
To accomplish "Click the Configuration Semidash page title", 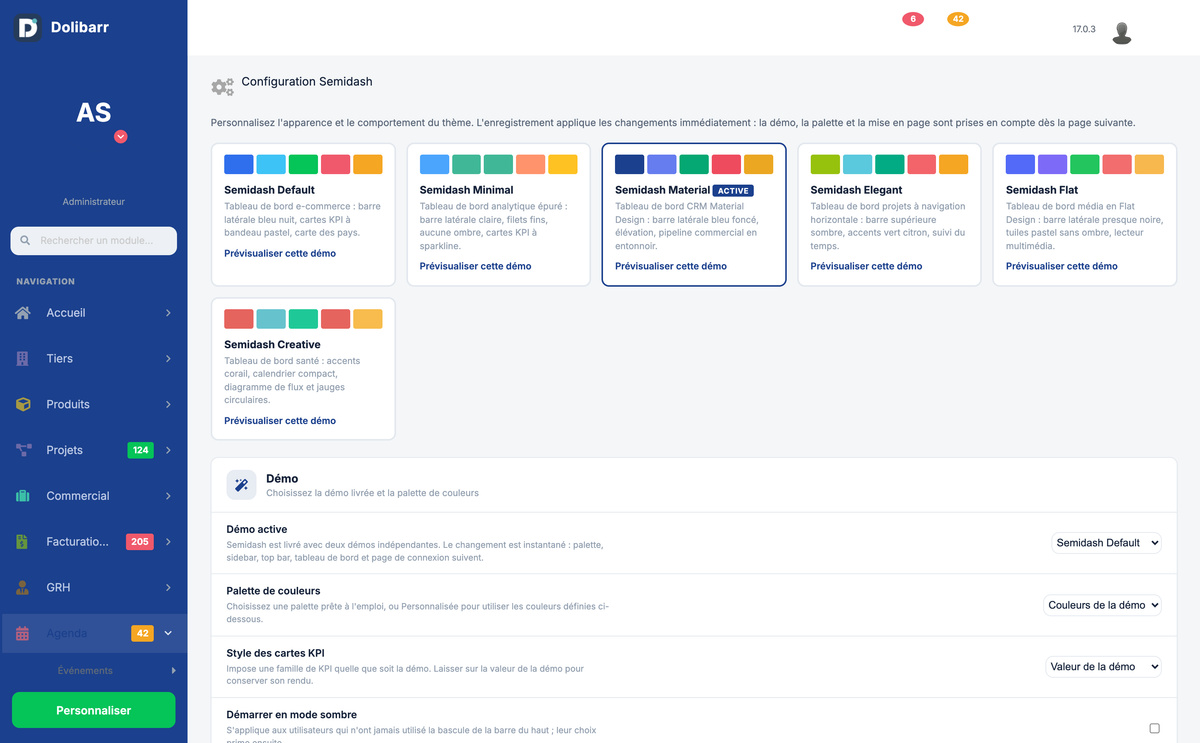I will tap(307, 82).
